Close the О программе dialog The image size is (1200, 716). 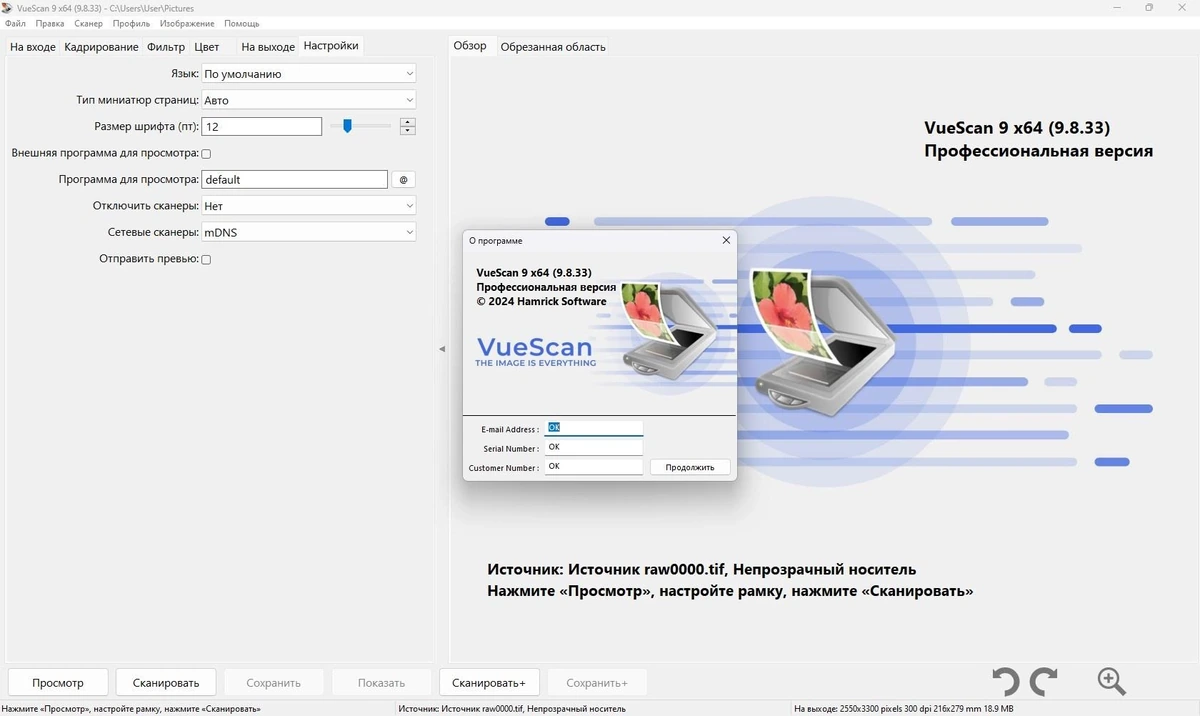(x=726, y=240)
